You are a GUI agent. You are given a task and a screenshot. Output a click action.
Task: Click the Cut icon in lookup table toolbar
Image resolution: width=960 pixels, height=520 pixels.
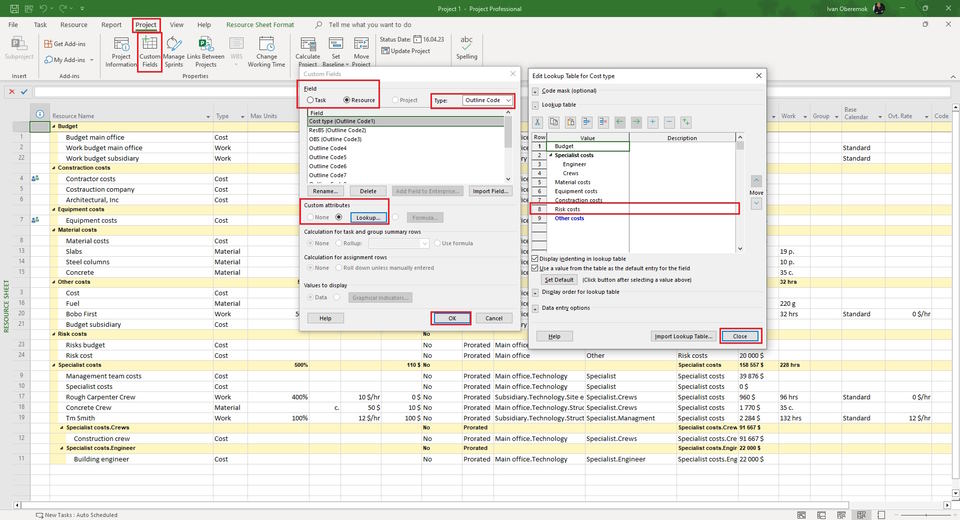538,122
